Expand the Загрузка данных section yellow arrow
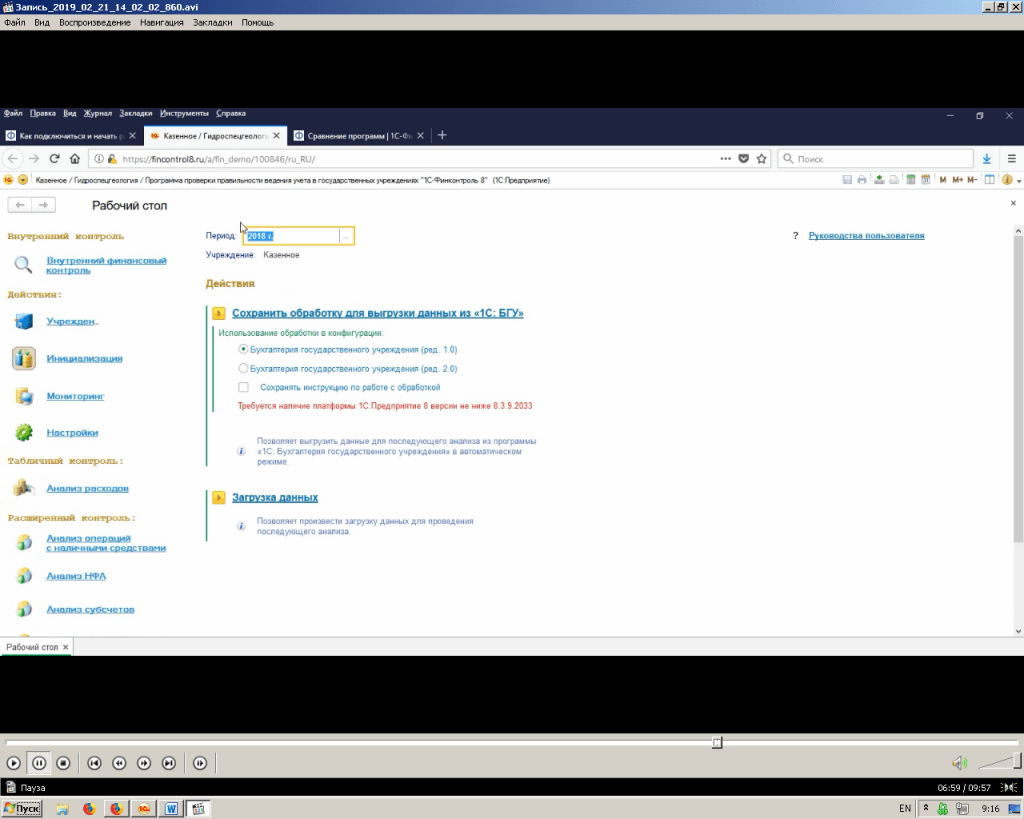Screen dimensions: 1024x819 coord(219,497)
